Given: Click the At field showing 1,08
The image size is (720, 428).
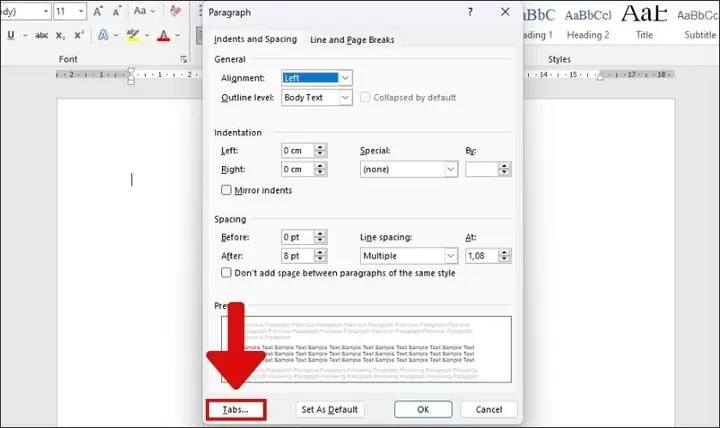Looking at the screenshot, I should [482, 256].
